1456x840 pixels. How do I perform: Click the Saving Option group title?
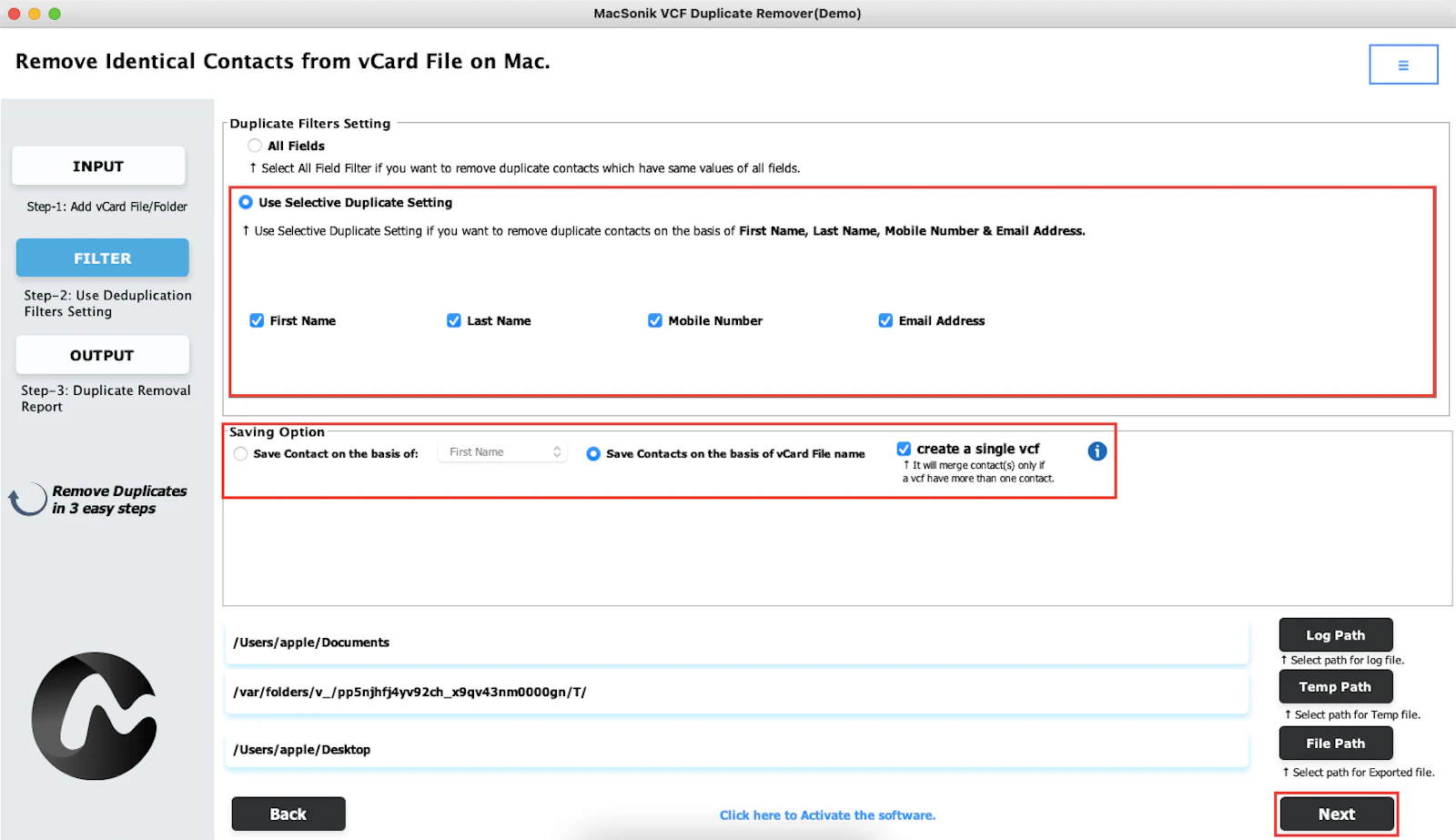point(277,432)
